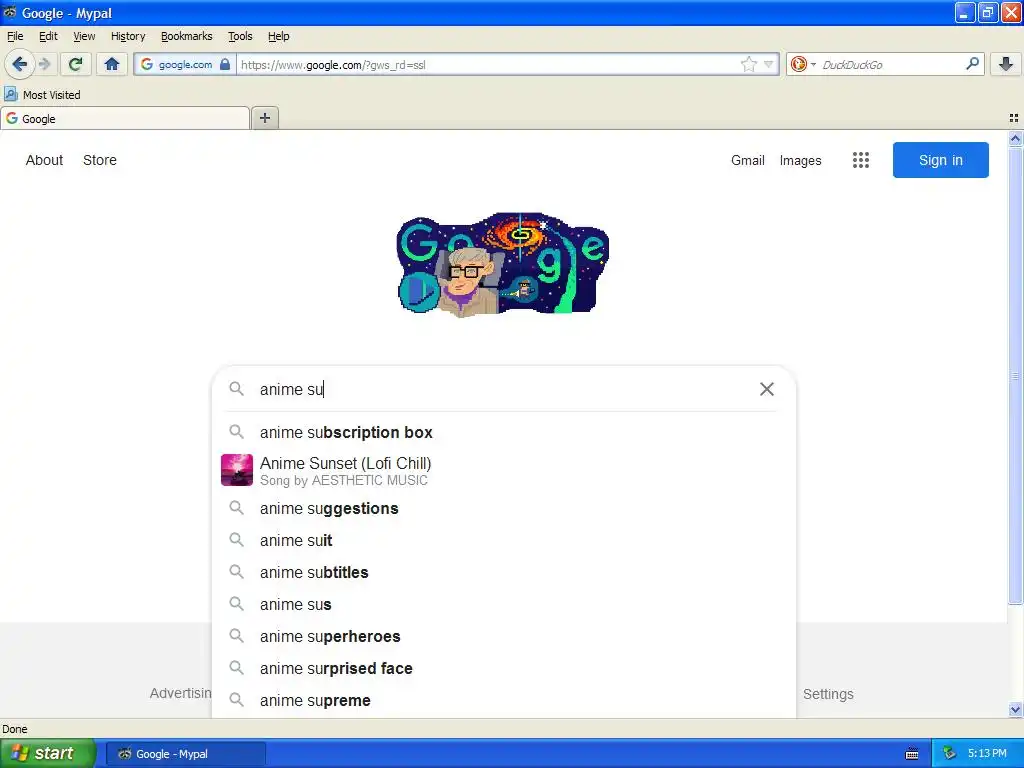Screen dimensions: 1024x768
Task: Click the 5:13 PM clock
Action: click(x=987, y=754)
